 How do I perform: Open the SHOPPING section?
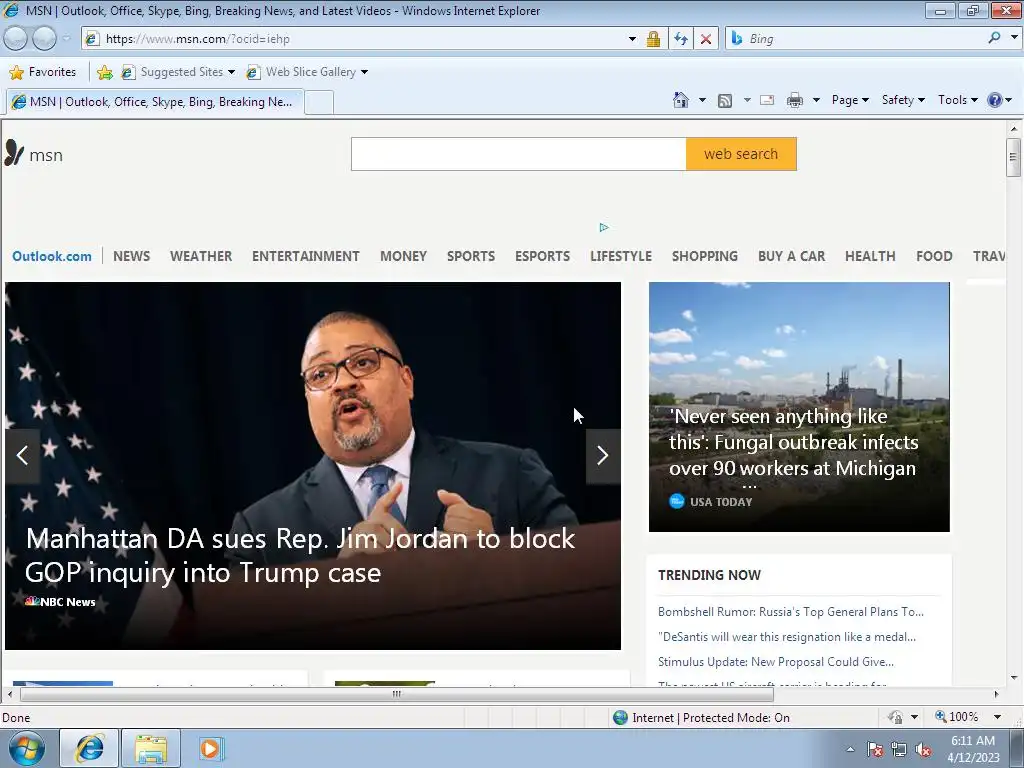click(705, 256)
